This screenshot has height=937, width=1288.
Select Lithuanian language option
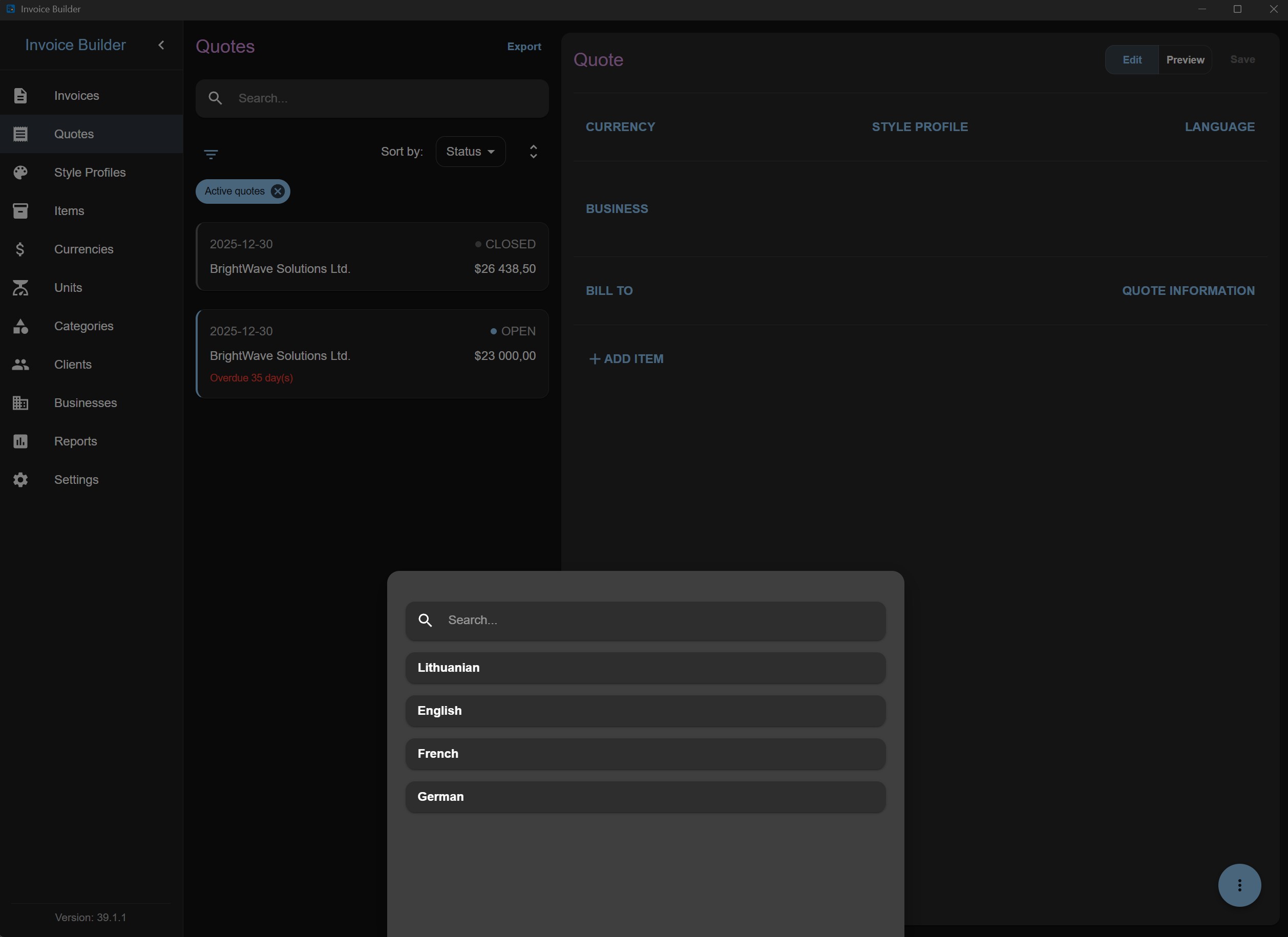[x=645, y=668]
